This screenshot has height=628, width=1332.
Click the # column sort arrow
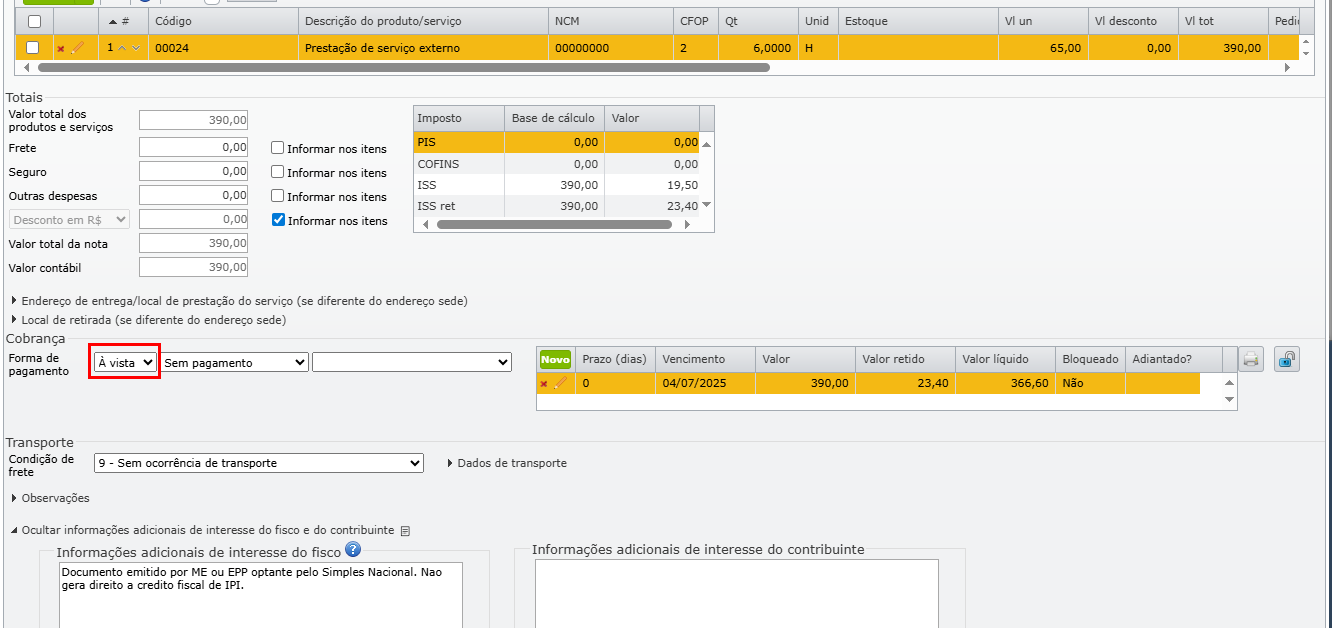112,21
